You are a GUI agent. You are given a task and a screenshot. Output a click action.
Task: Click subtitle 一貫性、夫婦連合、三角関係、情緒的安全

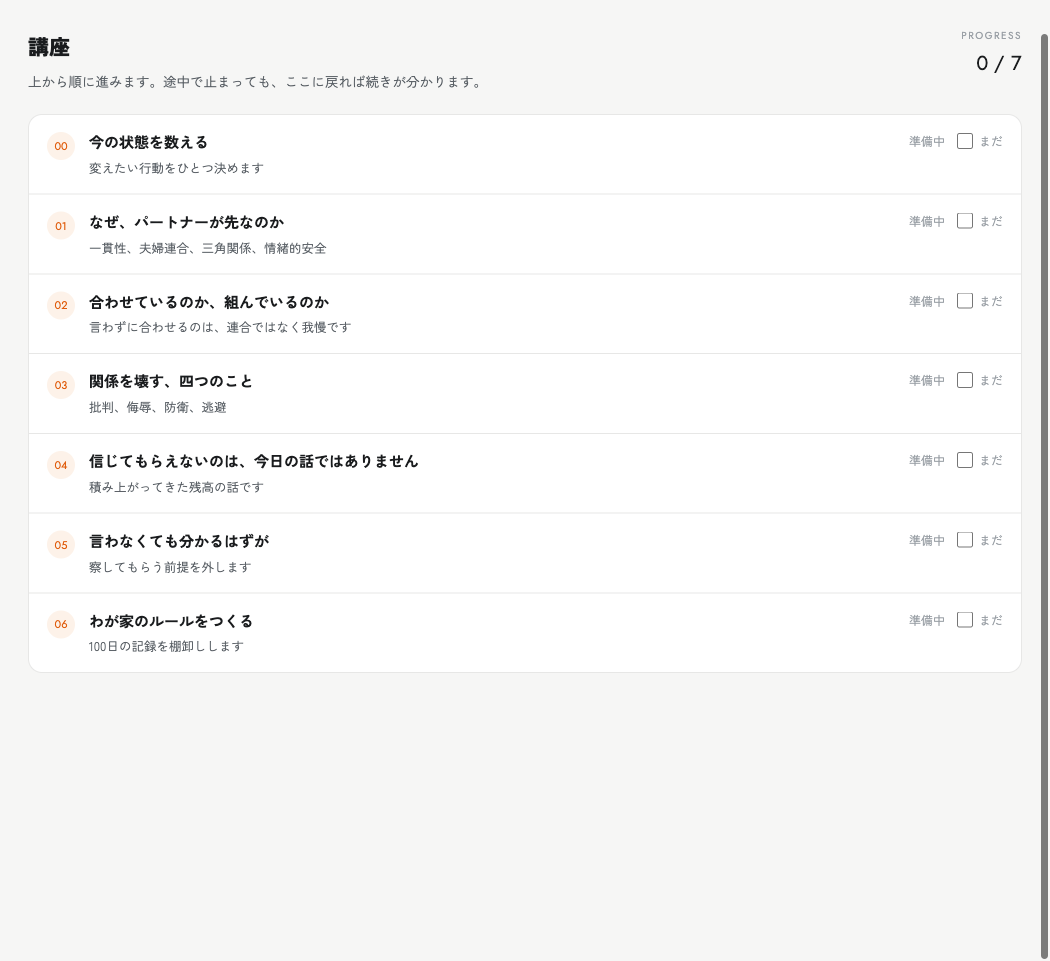tap(208, 248)
